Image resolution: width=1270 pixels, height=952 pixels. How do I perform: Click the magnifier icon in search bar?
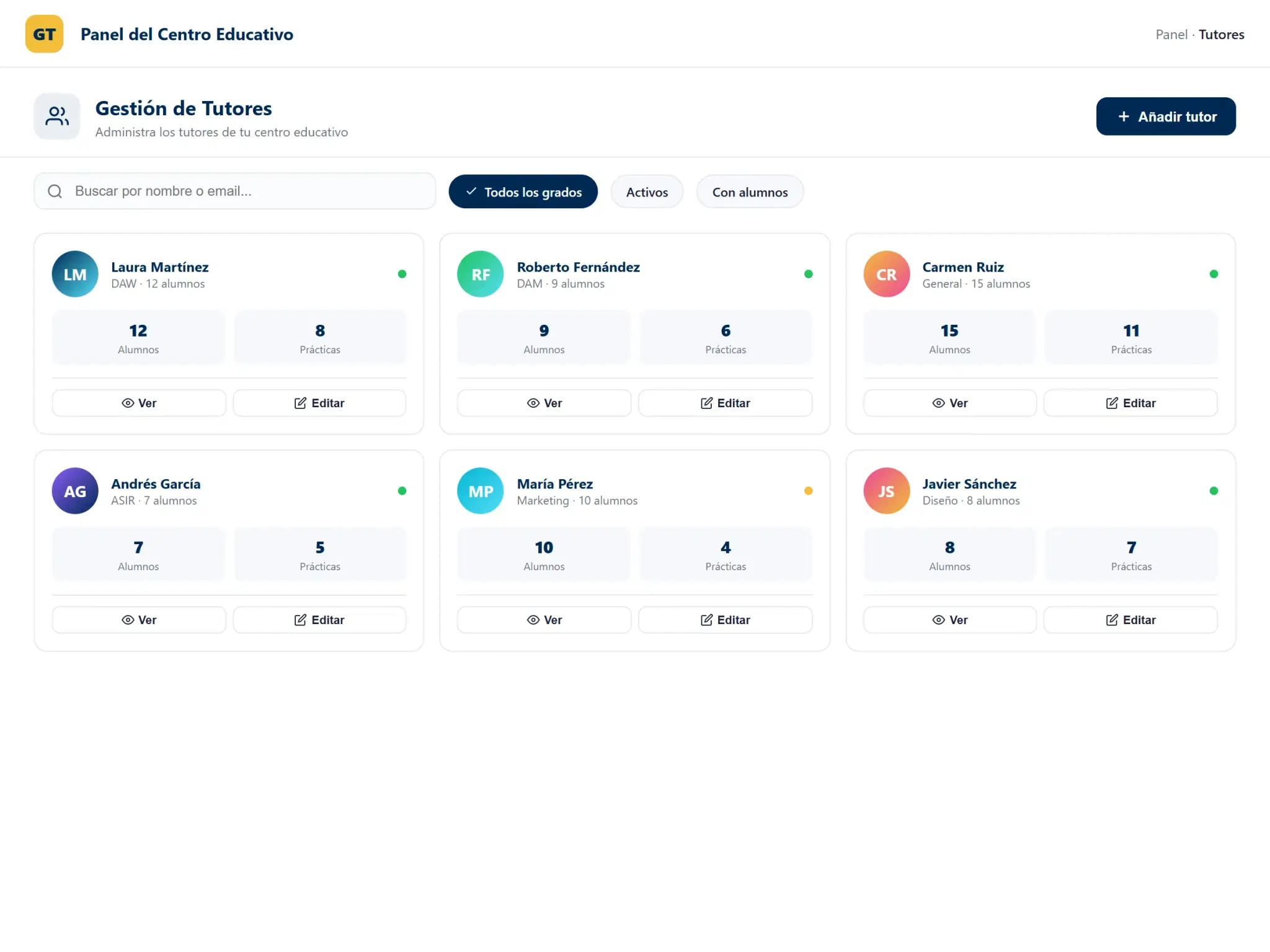coord(55,191)
